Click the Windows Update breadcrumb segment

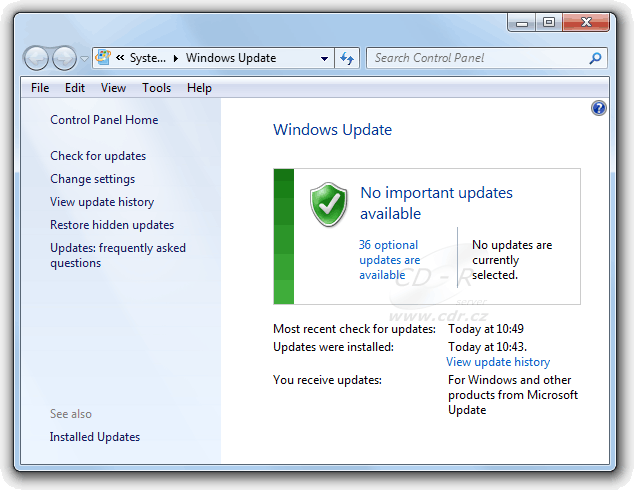pyautogui.click(x=231, y=58)
